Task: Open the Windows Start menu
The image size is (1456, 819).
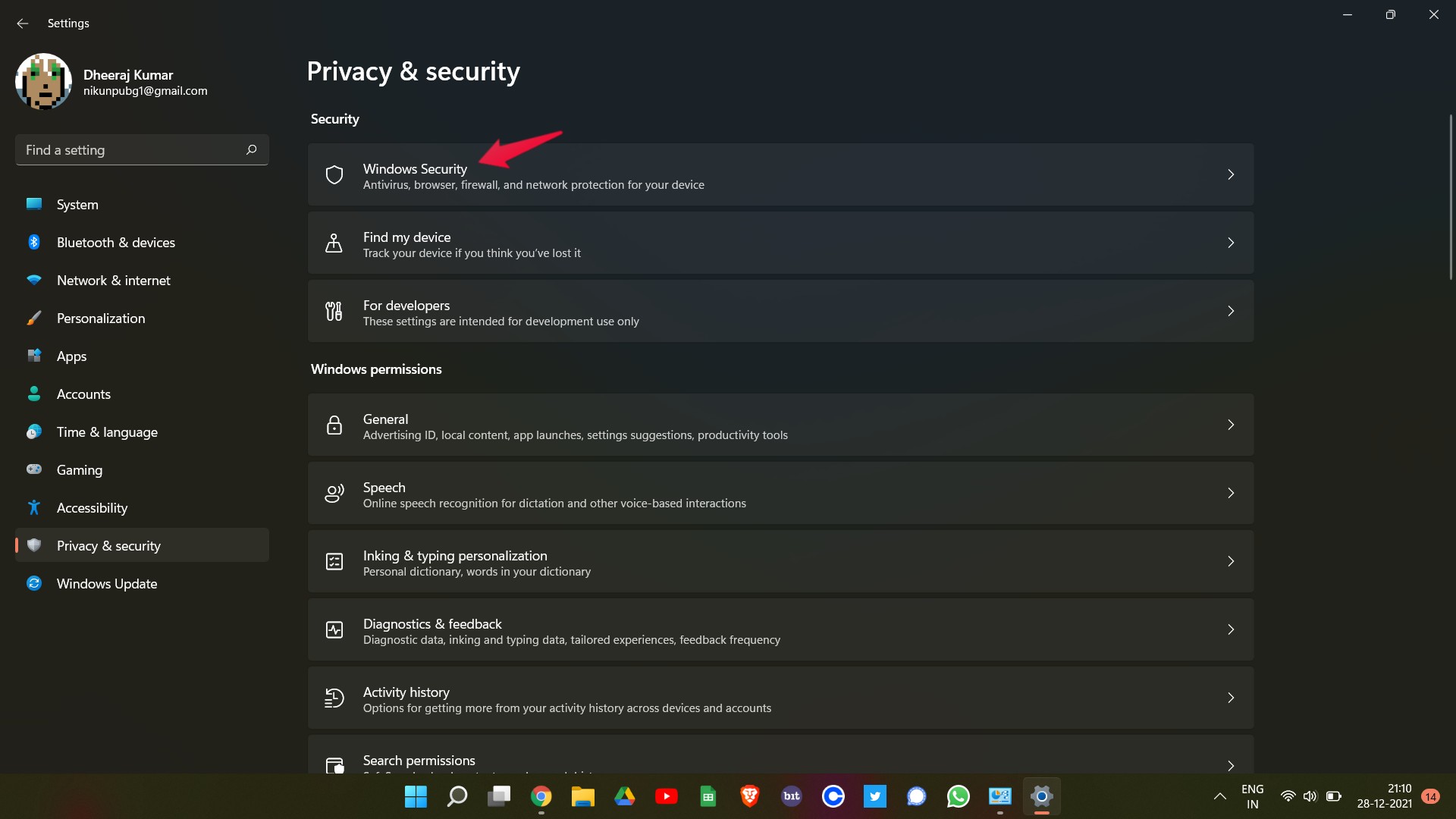Action: pos(416,796)
